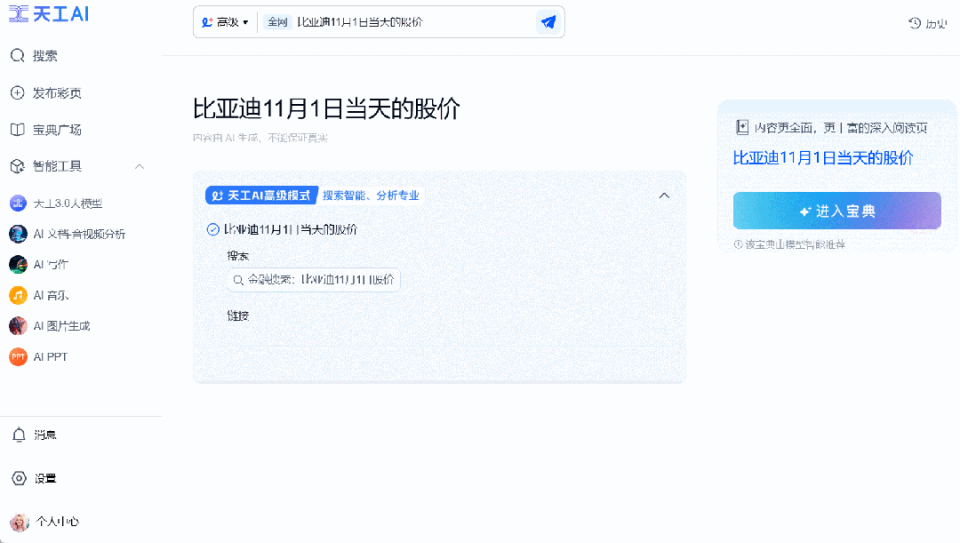Click the book icon beside 宝典广场
Screen dimensions: 960x543
pos(17,130)
